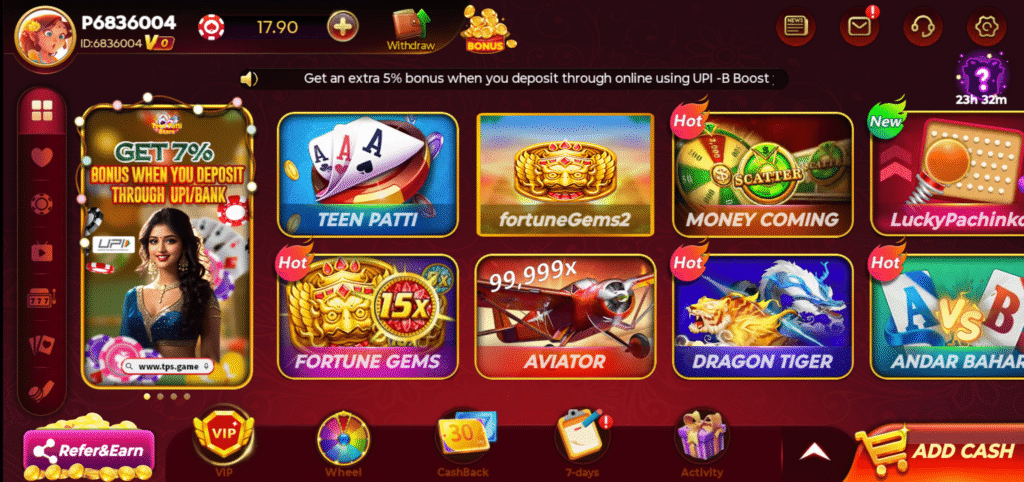Tap the gold coins BONUS icon
This screenshot has height=482, width=1024.
[x=487, y=29]
